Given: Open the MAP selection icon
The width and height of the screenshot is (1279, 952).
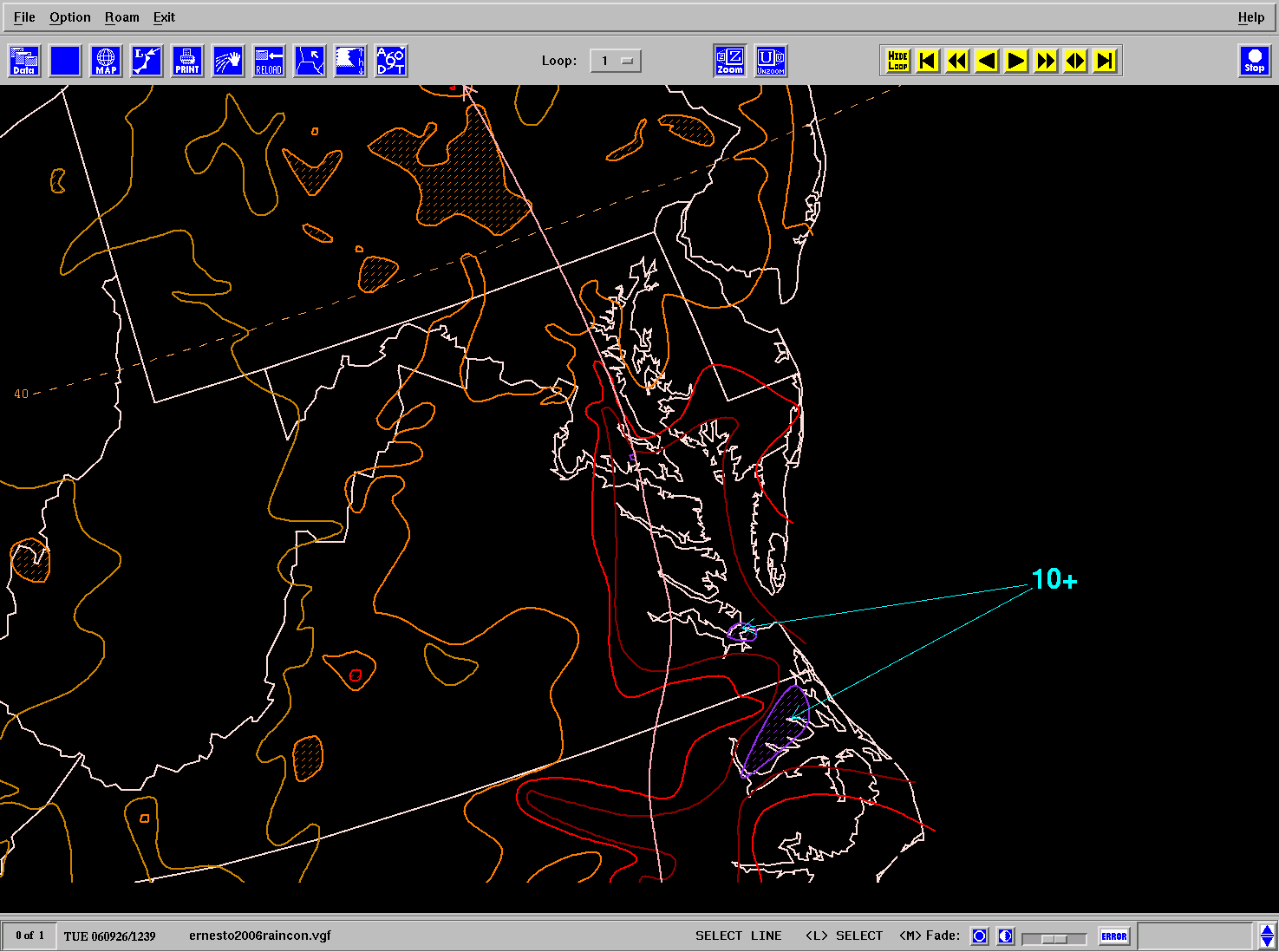Looking at the screenshot, I should [106, 61].
